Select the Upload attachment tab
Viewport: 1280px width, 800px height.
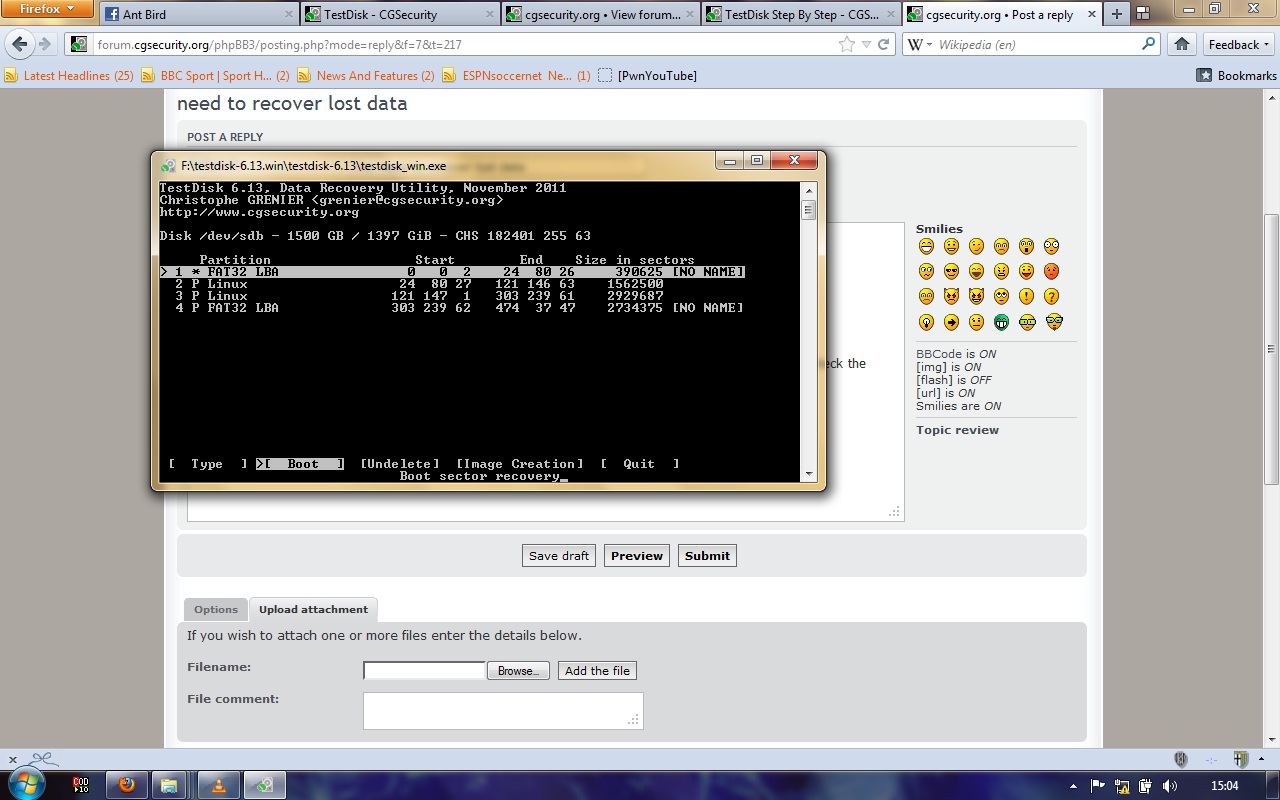(x=313, y=609)
